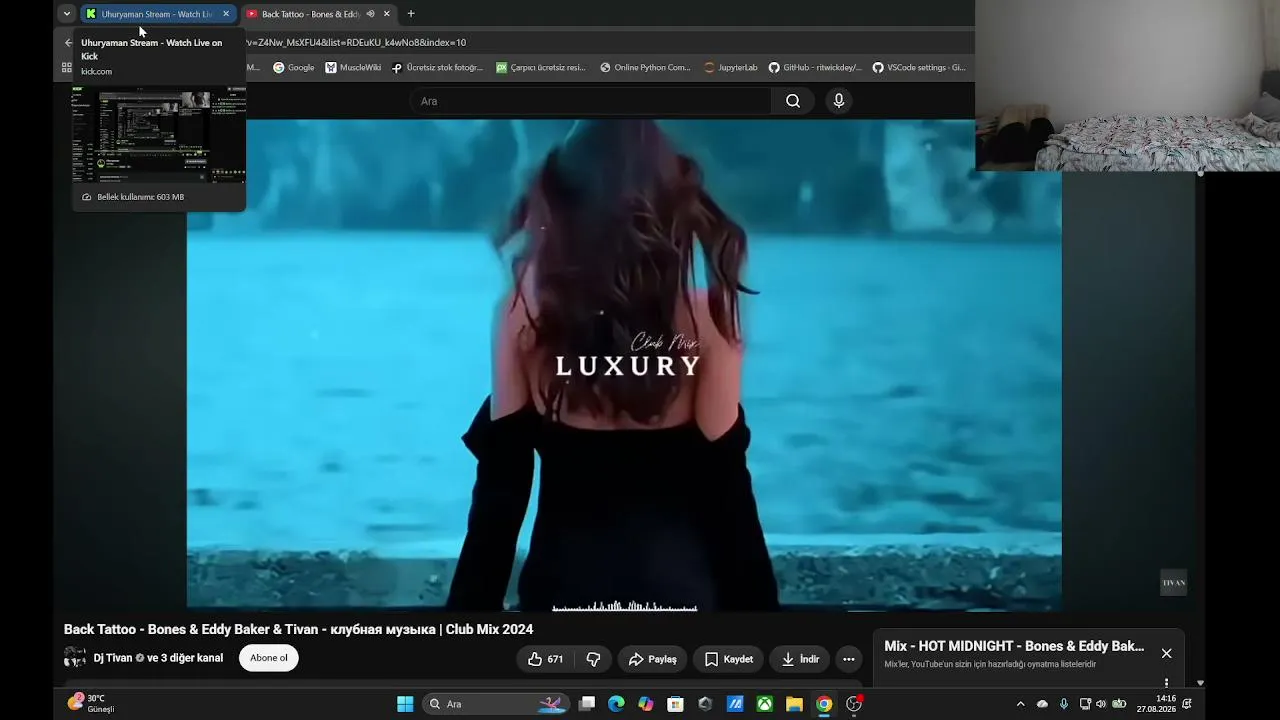Open more actions three-dot menu
The width and height of the screenshot is (1280, 720).
pos(849,659)
